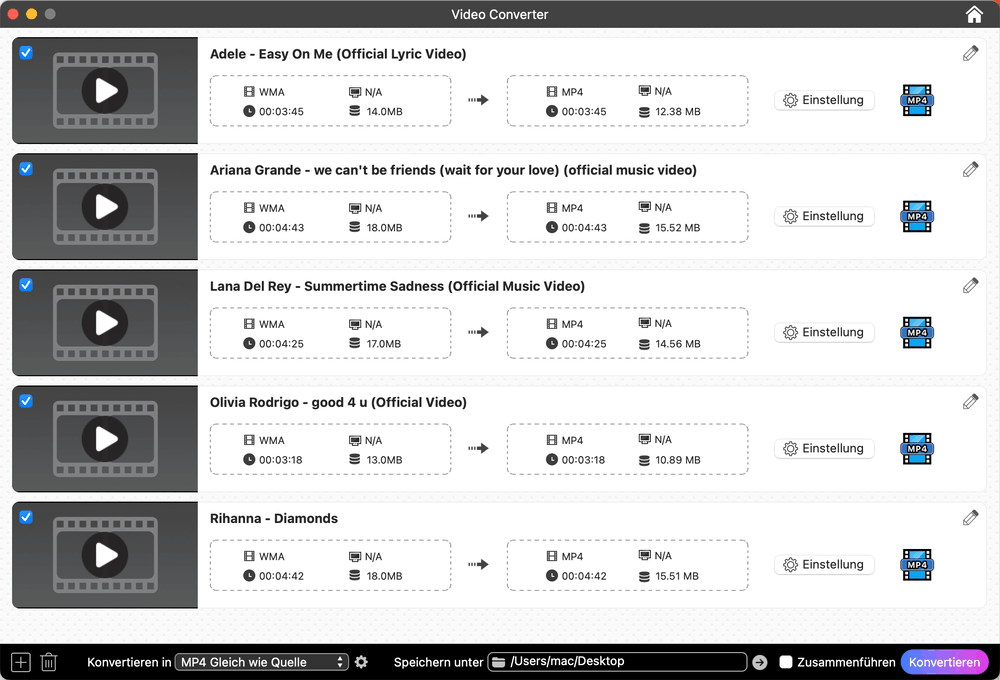Image resolution: width=1000 pixels, height=680 pixels.
Task: Click the MP4 icon on the Ariana Grande row
Action: pos(916,216)
